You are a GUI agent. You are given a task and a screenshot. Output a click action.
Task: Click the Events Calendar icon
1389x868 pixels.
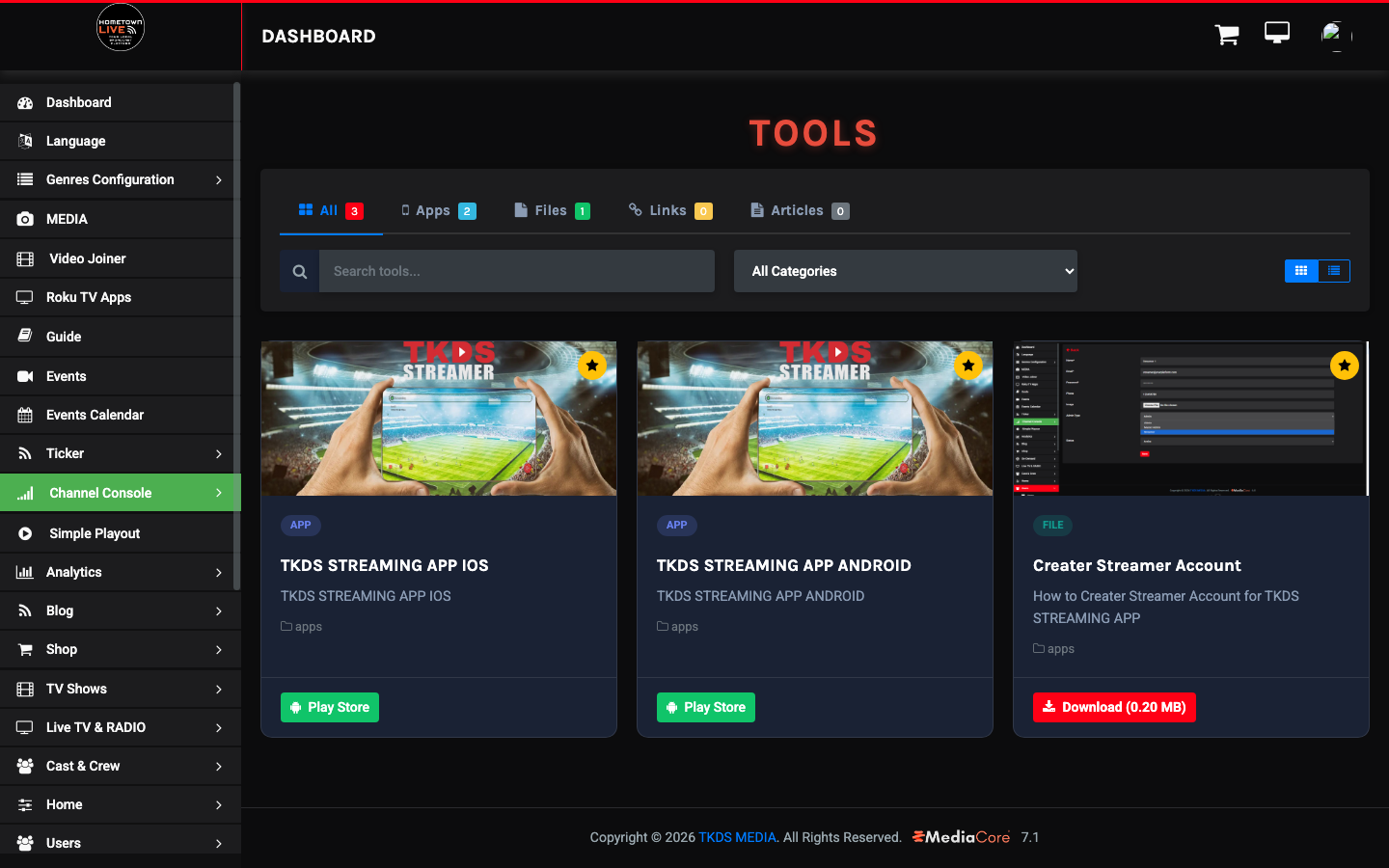(x=25, y=415)
